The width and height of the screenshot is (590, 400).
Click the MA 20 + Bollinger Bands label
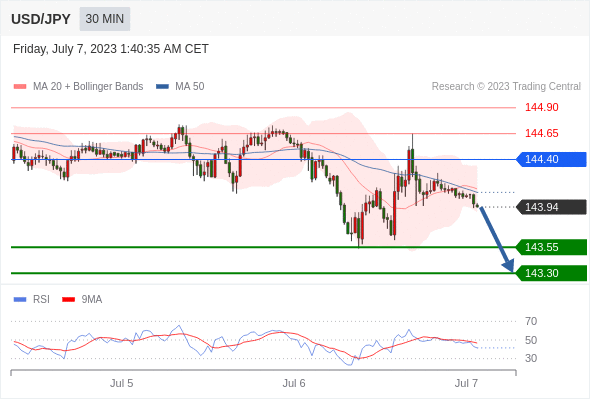click(88, 87)
